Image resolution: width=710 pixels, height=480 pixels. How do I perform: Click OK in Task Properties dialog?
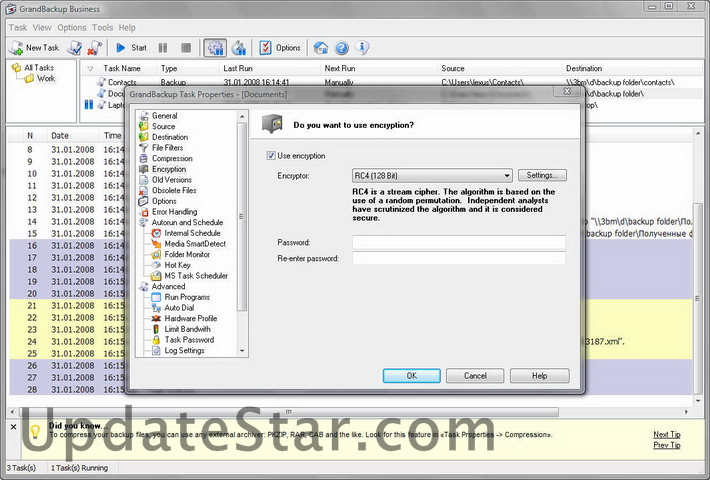pos(412,375)
